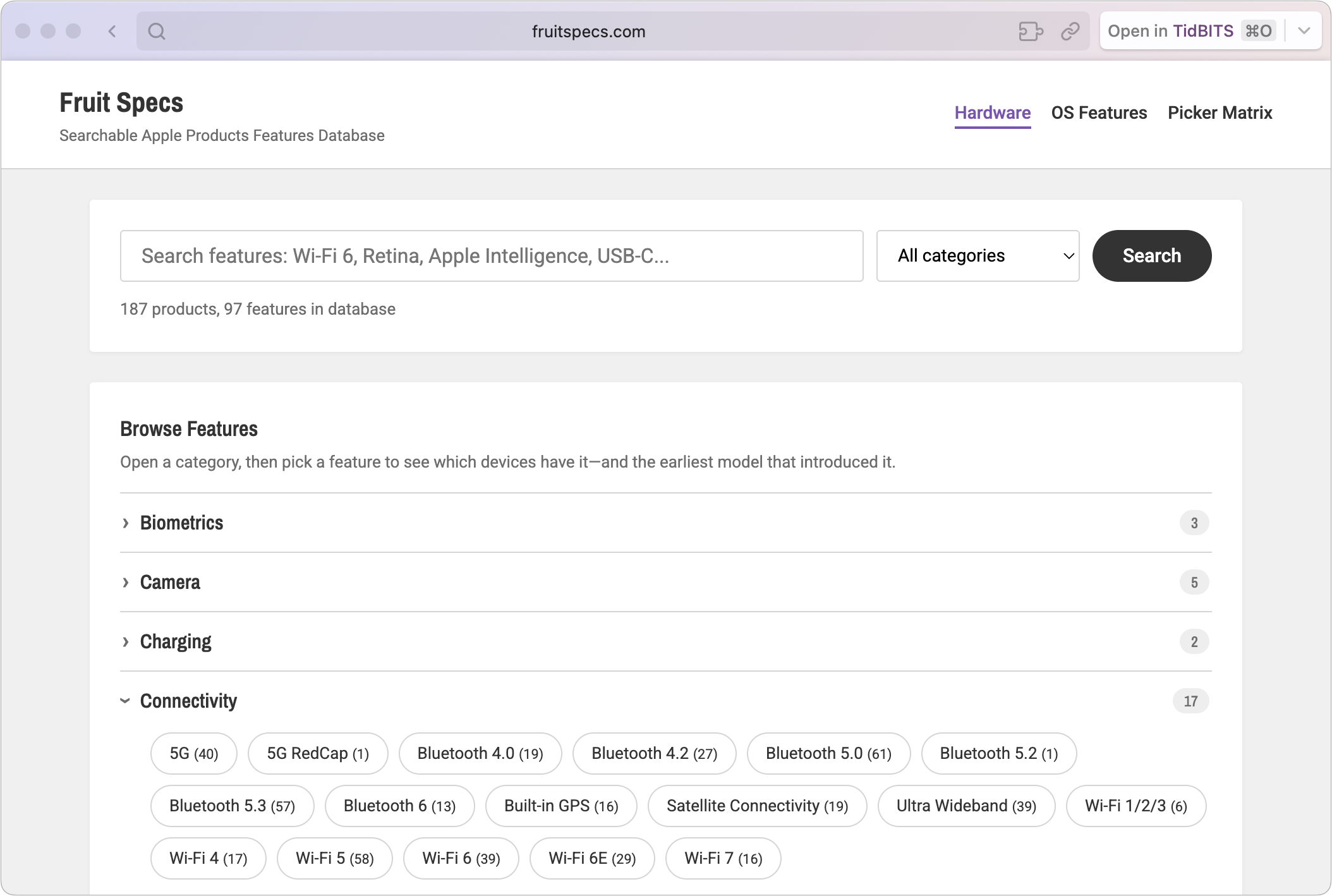The width and height of the screenshot is (1332, 896).
Task: Choose the Wi-Fi 1/2/3 (6) chip
Action: 1135,806
